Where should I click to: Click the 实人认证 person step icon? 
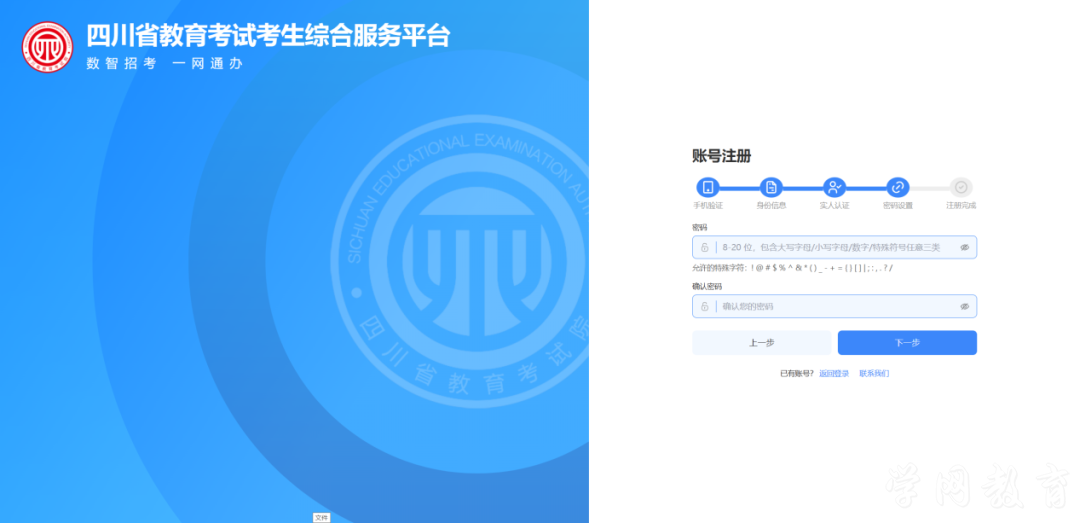pyautogui.click(x=834, y=187)
